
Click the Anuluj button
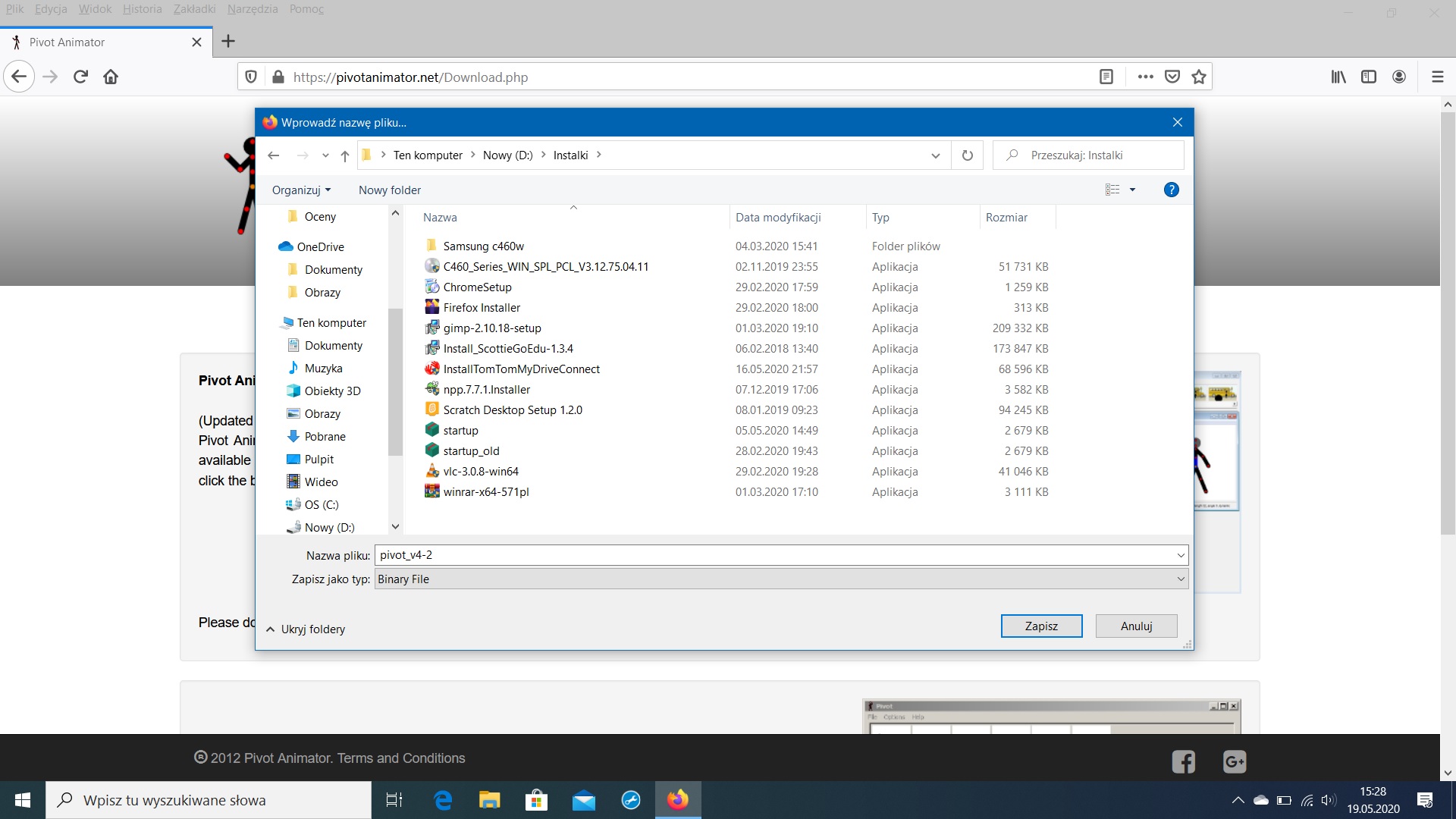pyautogui.click(x=1136, y=626)
